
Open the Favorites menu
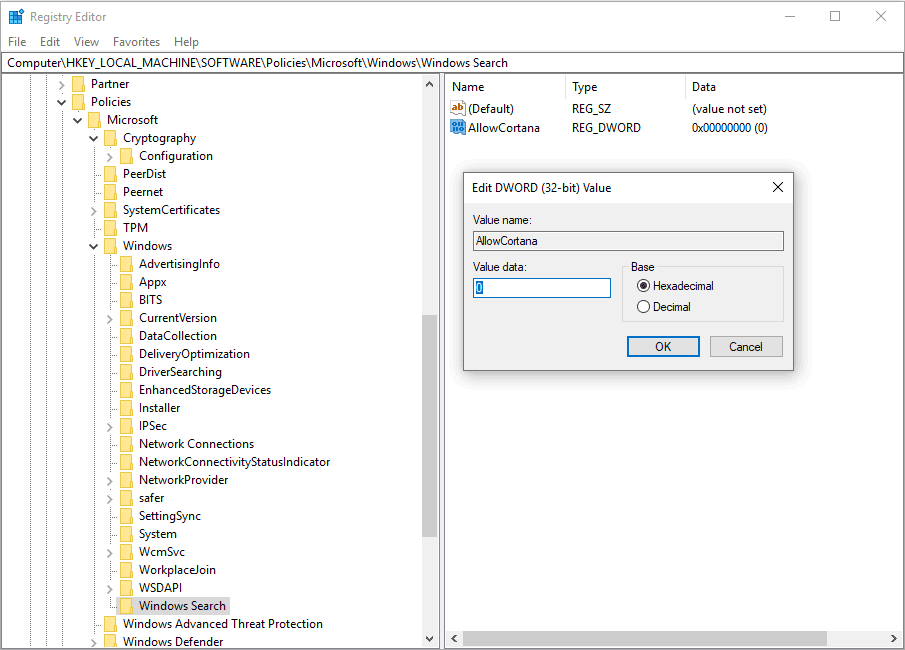pyautogui.click(x=136, y=41)
